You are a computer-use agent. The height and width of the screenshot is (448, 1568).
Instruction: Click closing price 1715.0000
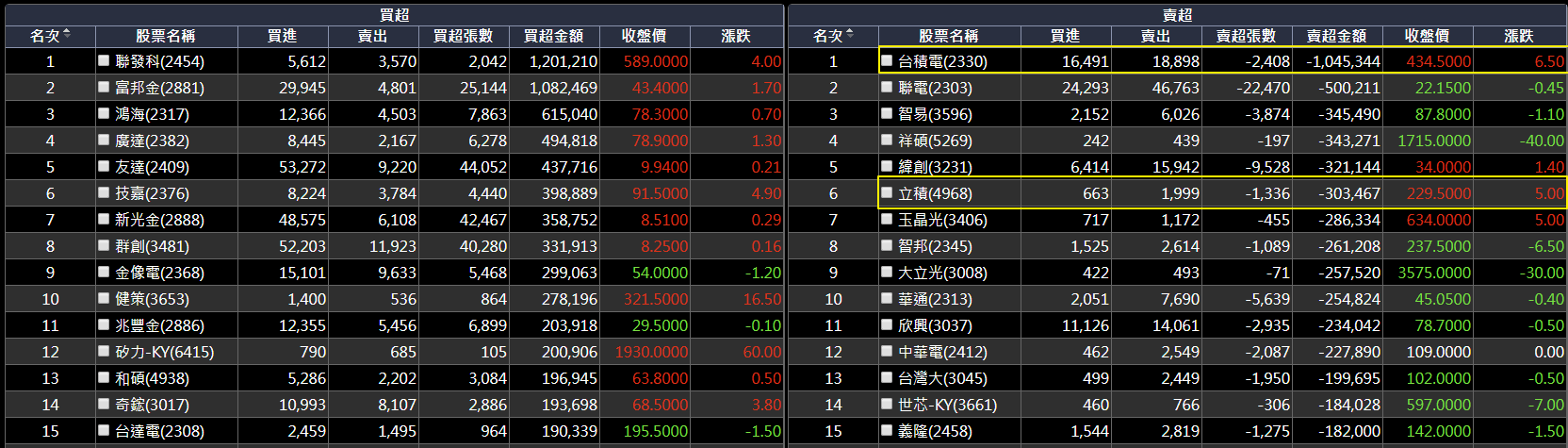click(1434, 141)
